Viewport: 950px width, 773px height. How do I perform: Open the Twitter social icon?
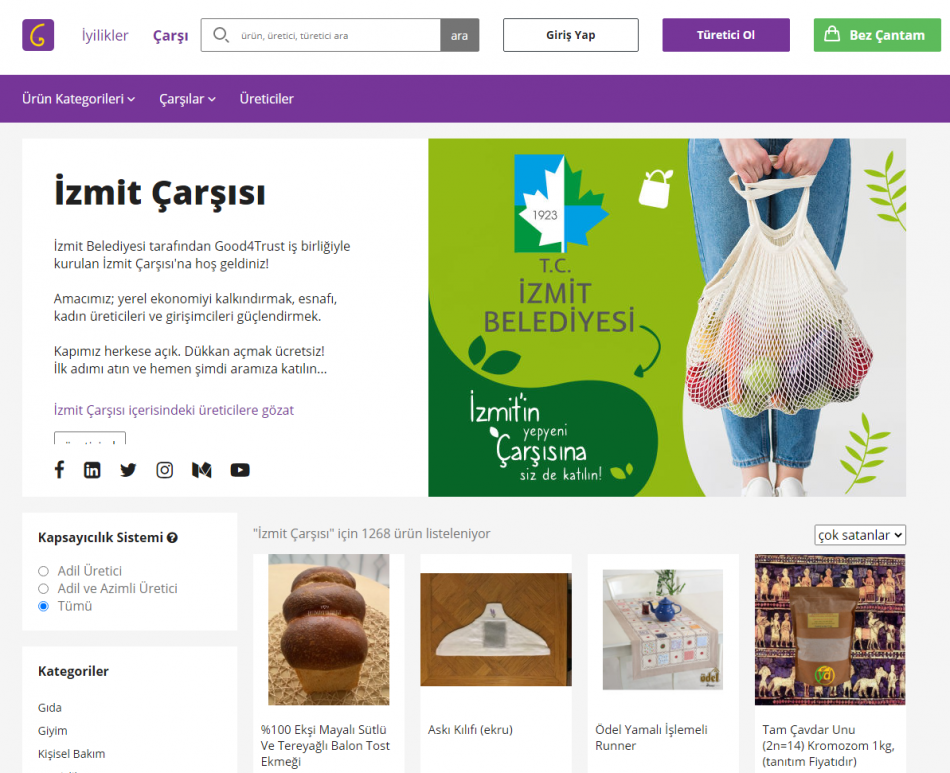[128, 470]
